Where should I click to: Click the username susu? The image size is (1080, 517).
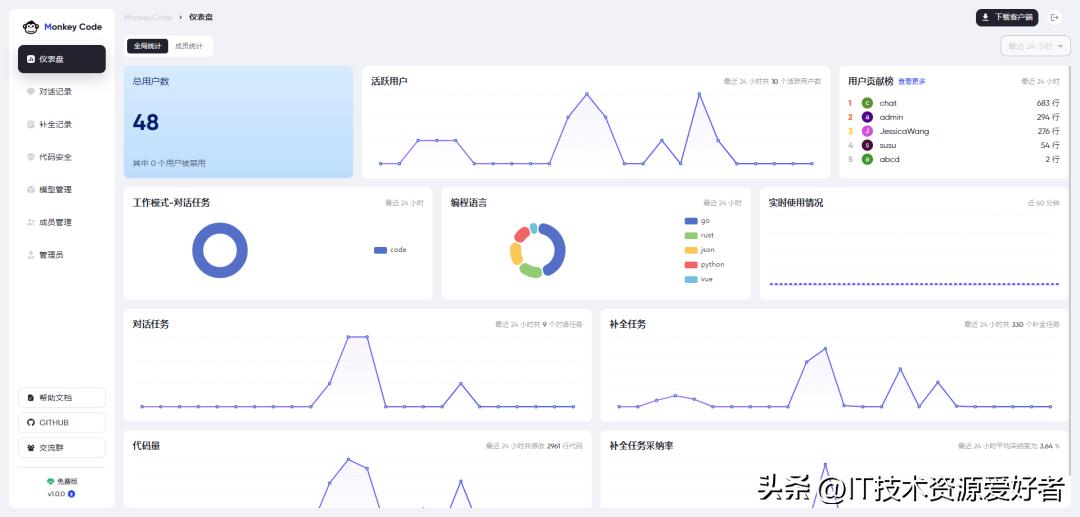click(x=888, y=145)
